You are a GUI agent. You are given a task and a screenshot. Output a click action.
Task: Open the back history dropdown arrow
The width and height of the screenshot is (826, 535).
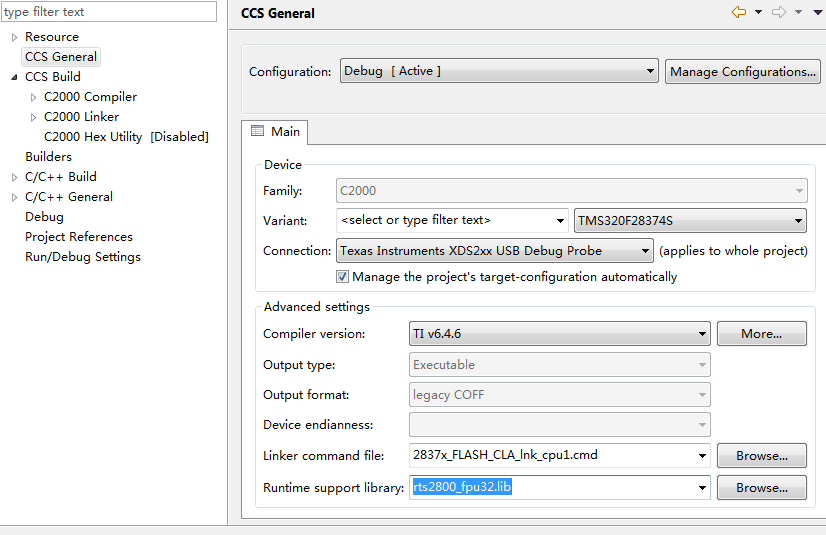[758, 12]
